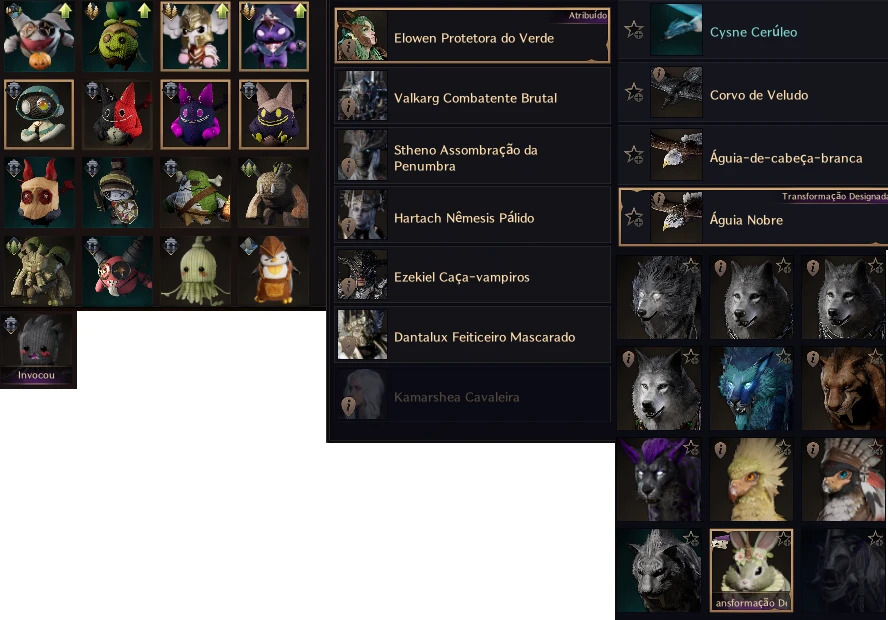The image size is (888, 620).
Task: Select Valkarg Combatente Brutal entry
Action: coord(472,96)
